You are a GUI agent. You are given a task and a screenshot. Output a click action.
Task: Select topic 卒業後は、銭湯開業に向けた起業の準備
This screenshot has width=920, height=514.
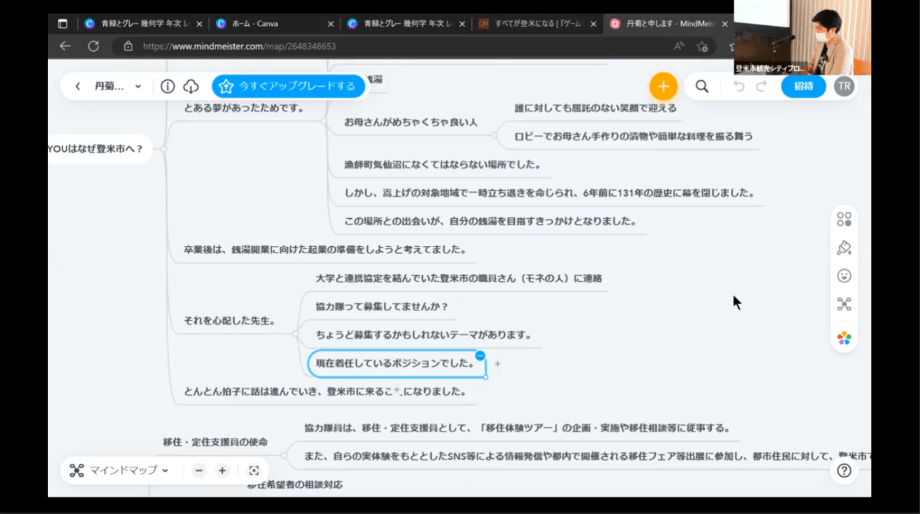point(326,250)
